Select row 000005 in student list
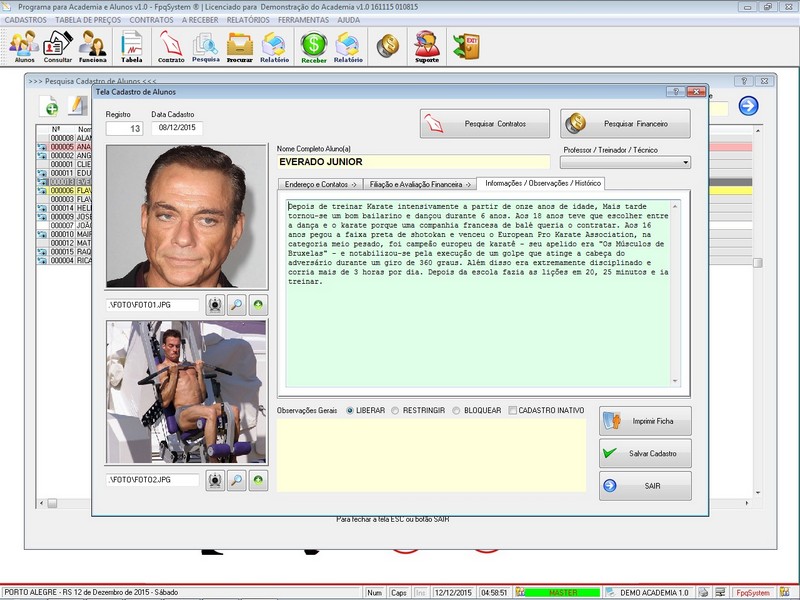 click(x=64, y=147)
